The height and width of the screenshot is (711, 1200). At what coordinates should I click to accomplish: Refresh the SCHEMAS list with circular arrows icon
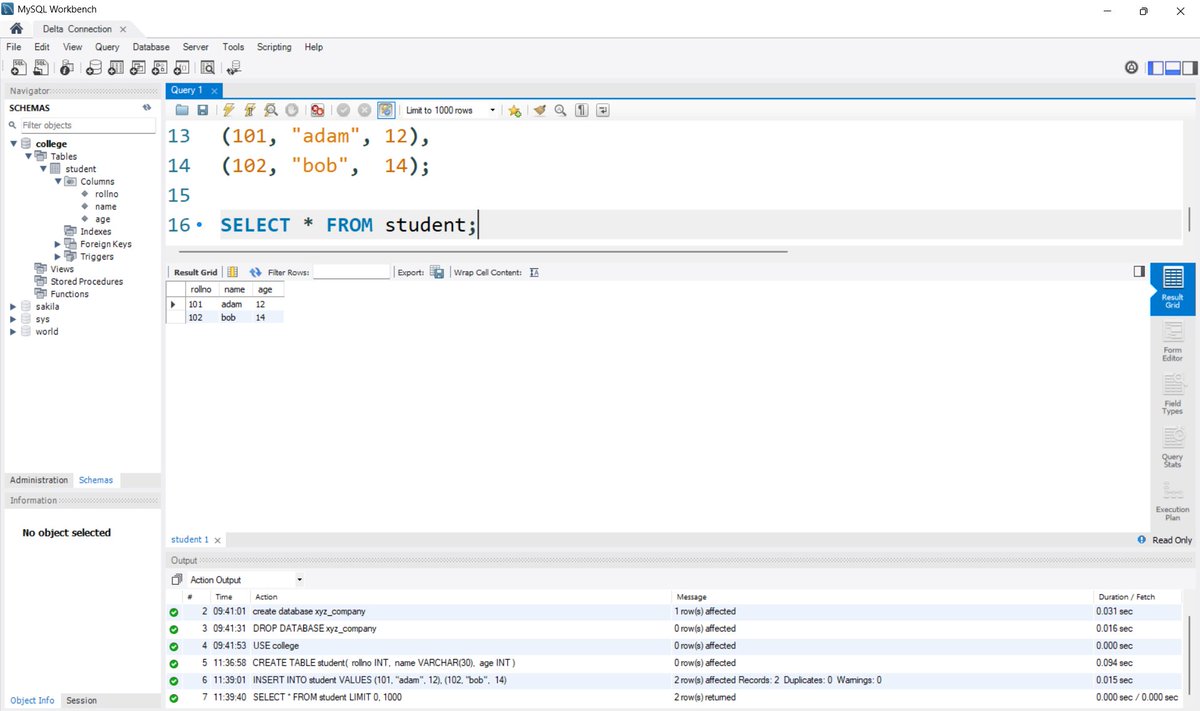(x=145, y=107)
